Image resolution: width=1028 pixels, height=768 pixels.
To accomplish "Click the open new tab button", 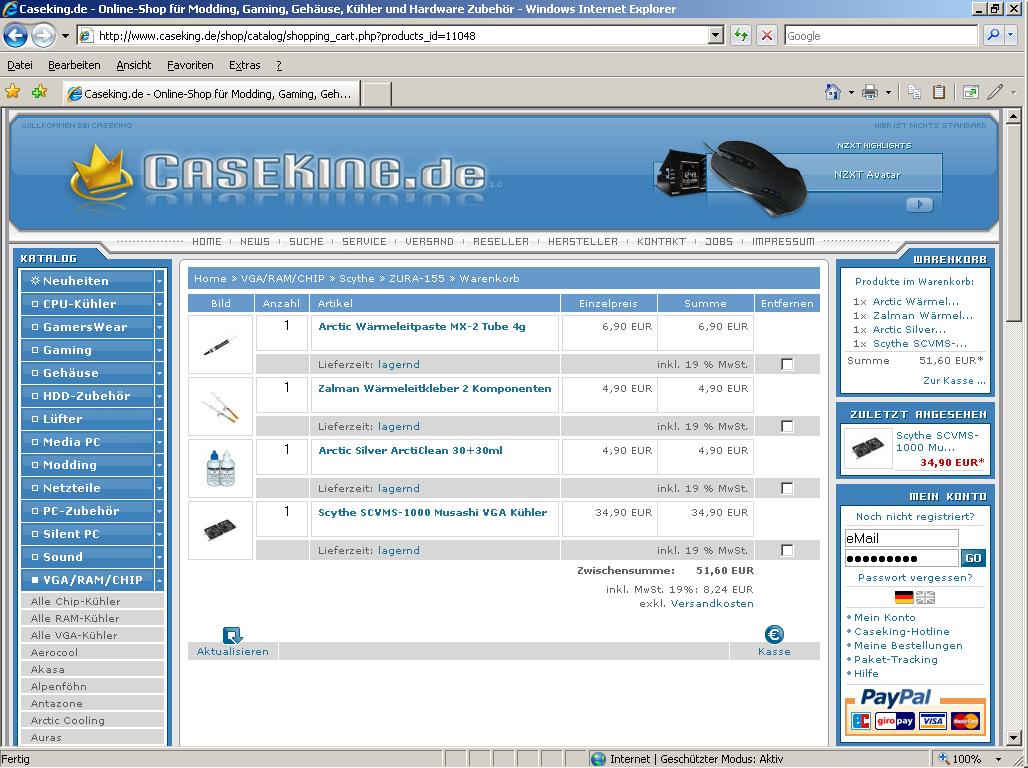I will click(x=377, y=94).
